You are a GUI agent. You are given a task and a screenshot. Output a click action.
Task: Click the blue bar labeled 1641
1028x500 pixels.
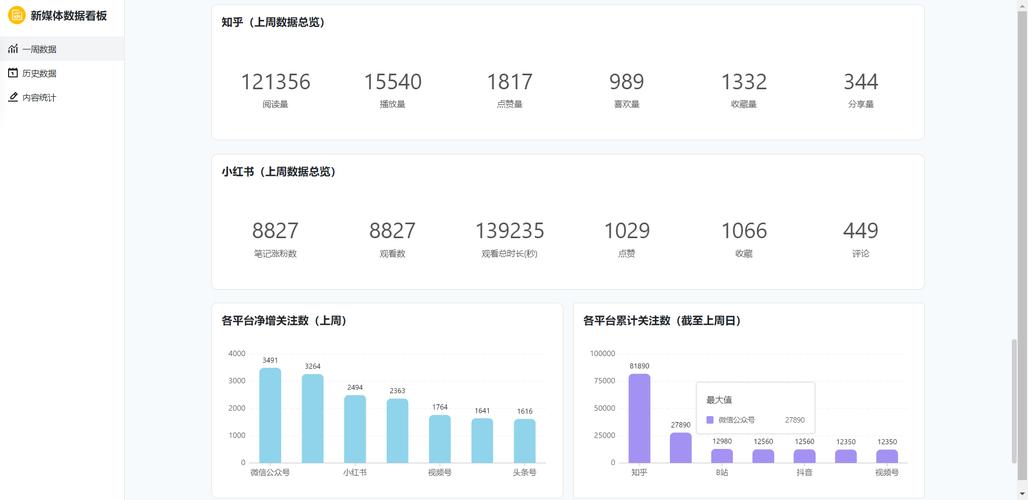click(x=482, y=440)
